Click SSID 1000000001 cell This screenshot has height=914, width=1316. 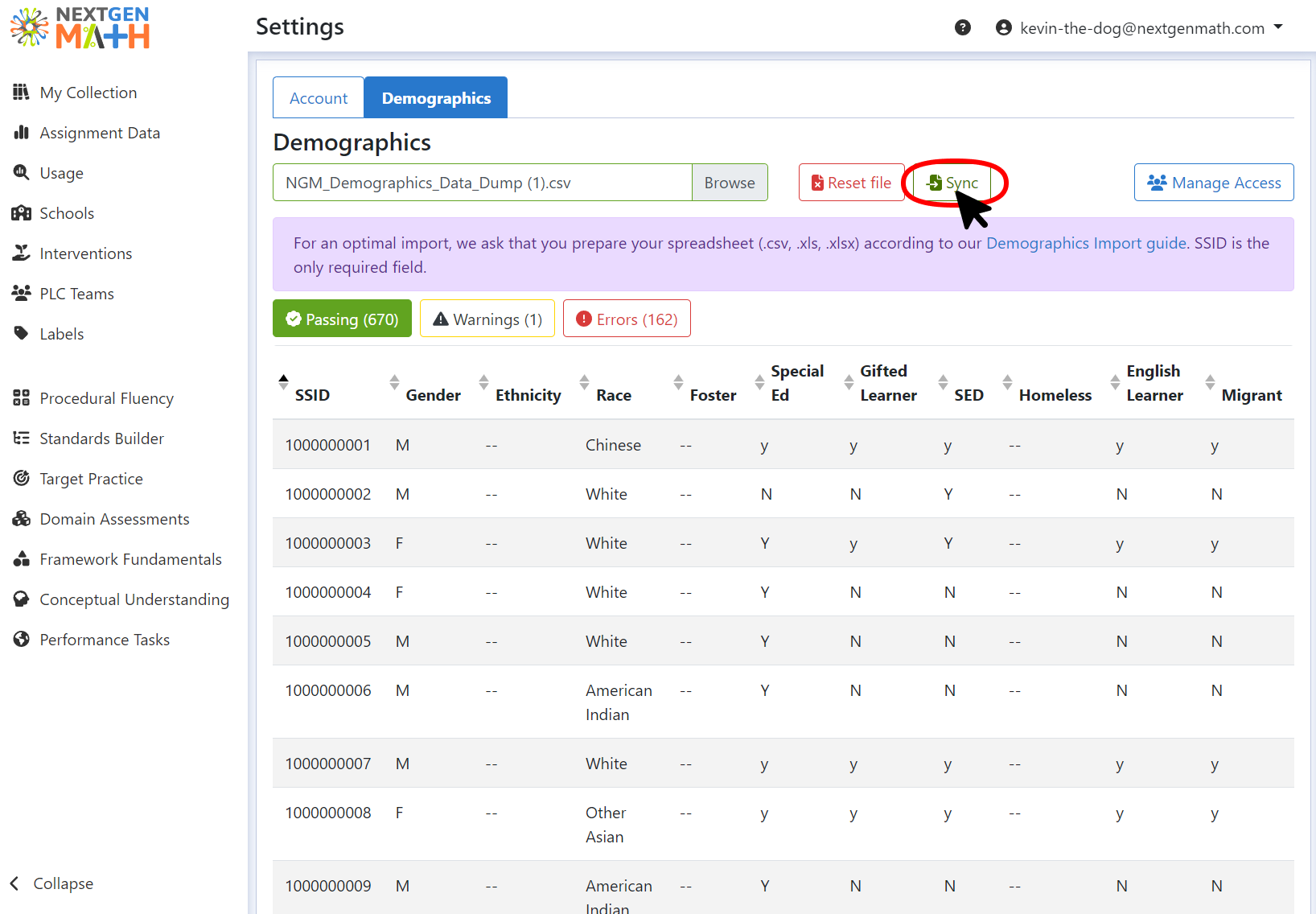pyautogui.click(x=328, y=445)
